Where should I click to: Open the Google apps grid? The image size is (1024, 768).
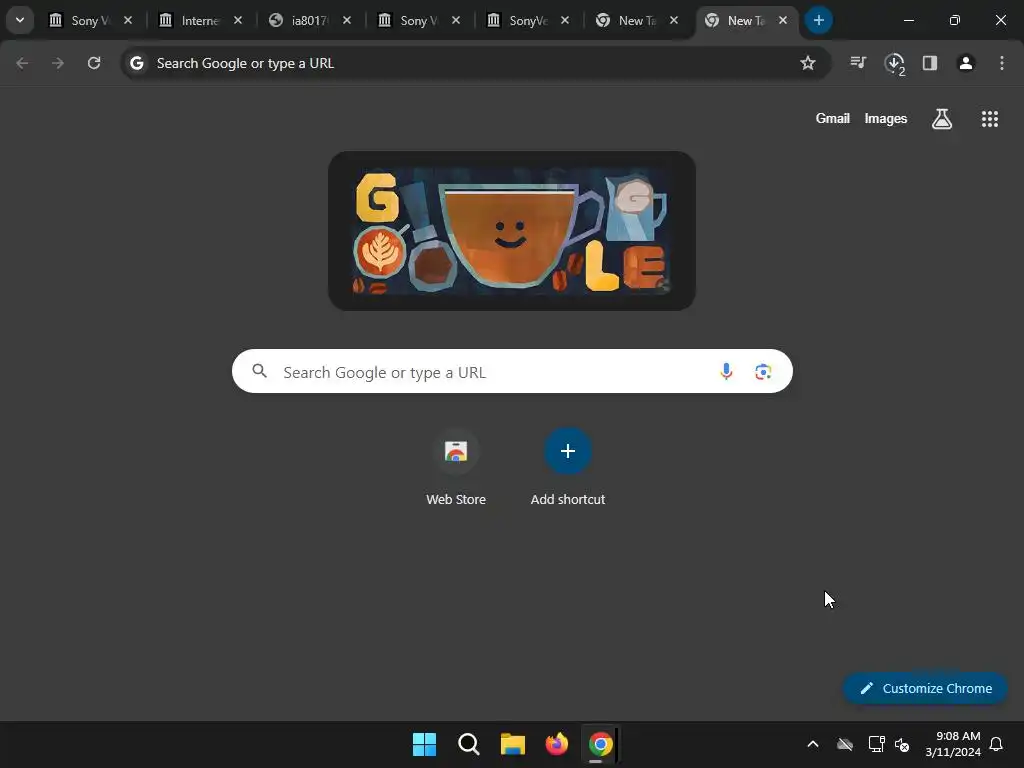click(x=990, y=119)
